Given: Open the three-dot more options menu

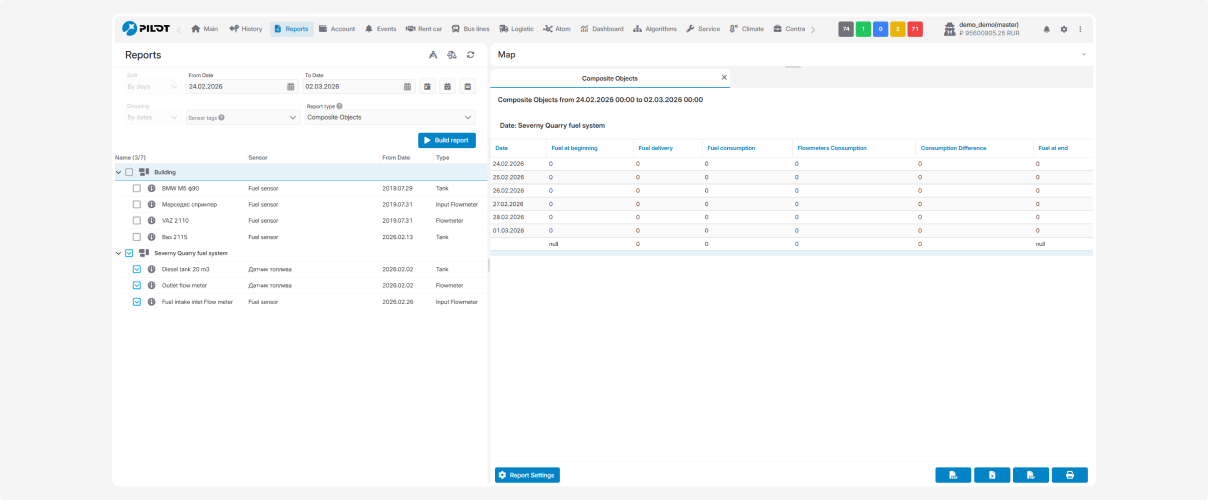Looking at the screenshot, I should point(1080,29).
